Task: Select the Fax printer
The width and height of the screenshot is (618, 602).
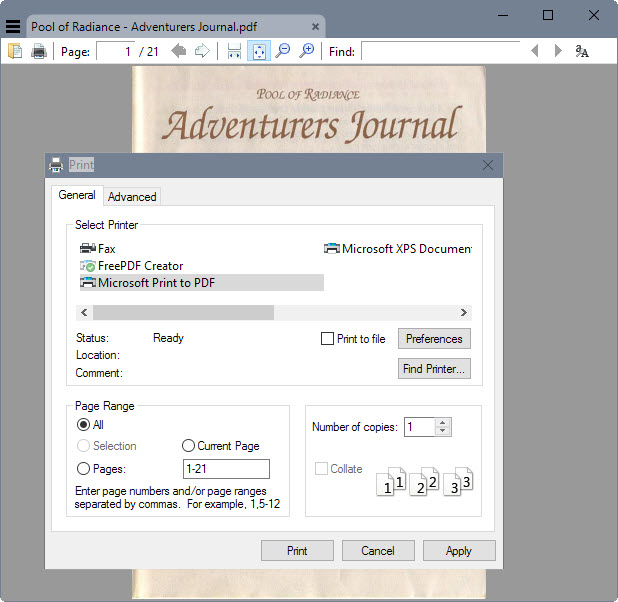Action: [x=97, y=249]
